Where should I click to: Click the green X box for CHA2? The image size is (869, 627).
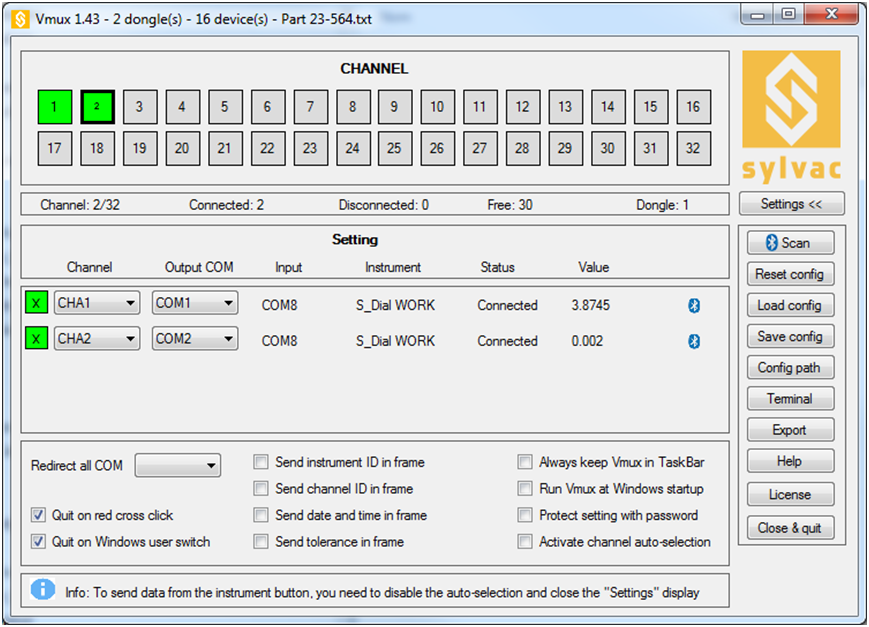[x=37, y=339]
